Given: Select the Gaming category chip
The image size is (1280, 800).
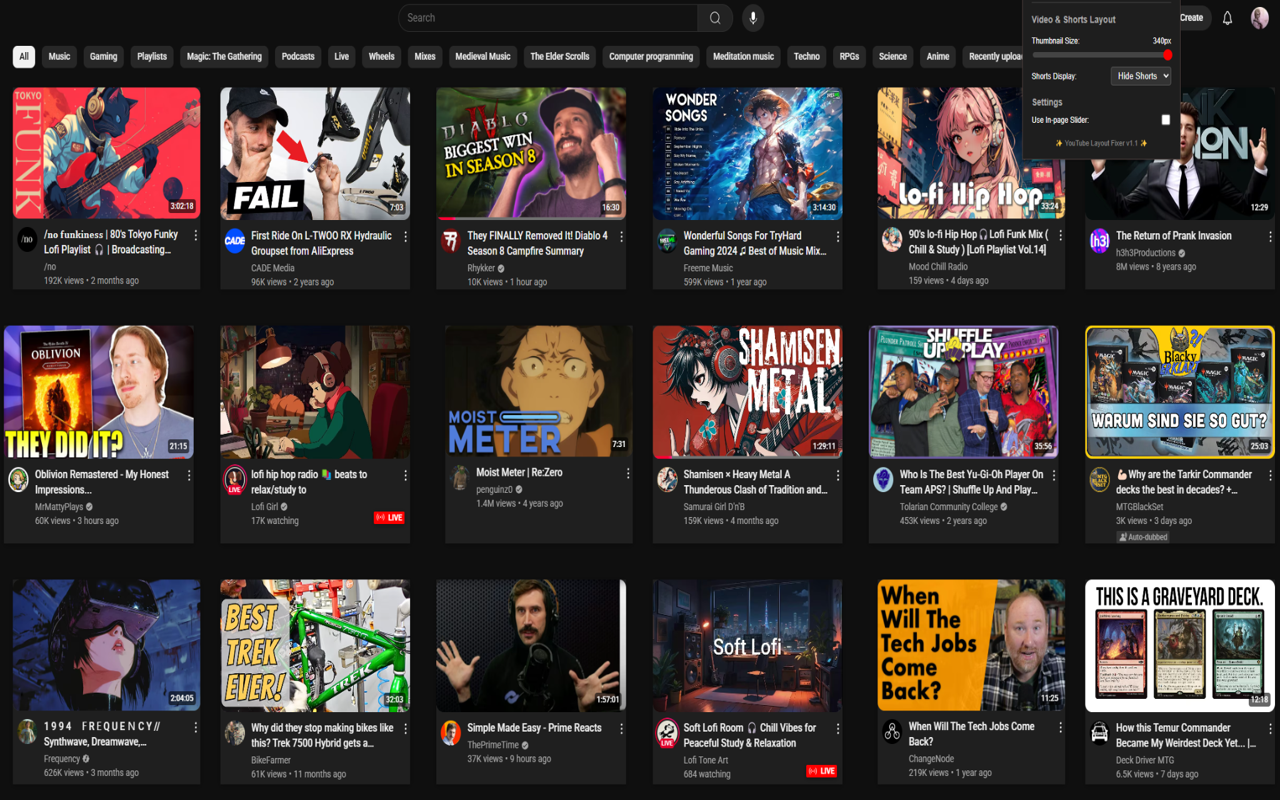Looking at the screenshot, I should [102, 57].
